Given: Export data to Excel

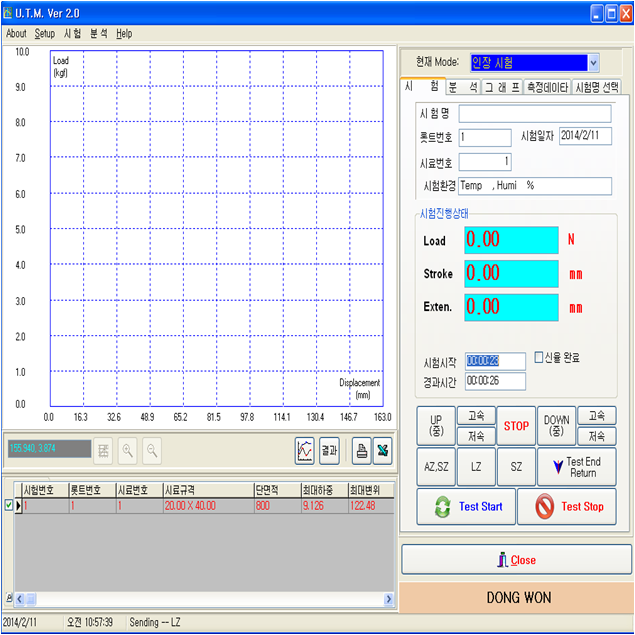Looking at the screenshot, I should click(x=382, y=450).
